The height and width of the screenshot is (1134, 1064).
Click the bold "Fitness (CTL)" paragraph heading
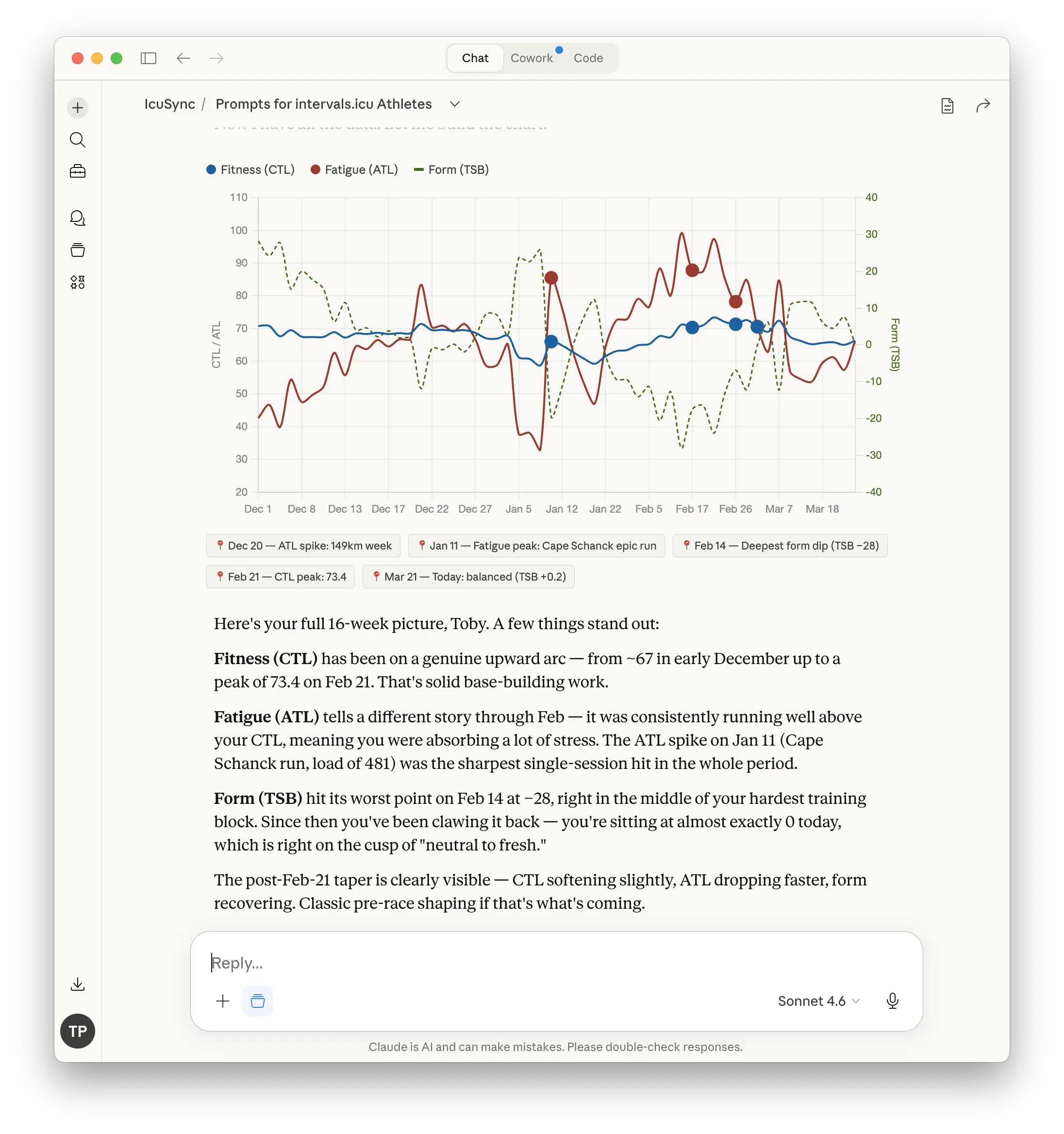[266, 658]
